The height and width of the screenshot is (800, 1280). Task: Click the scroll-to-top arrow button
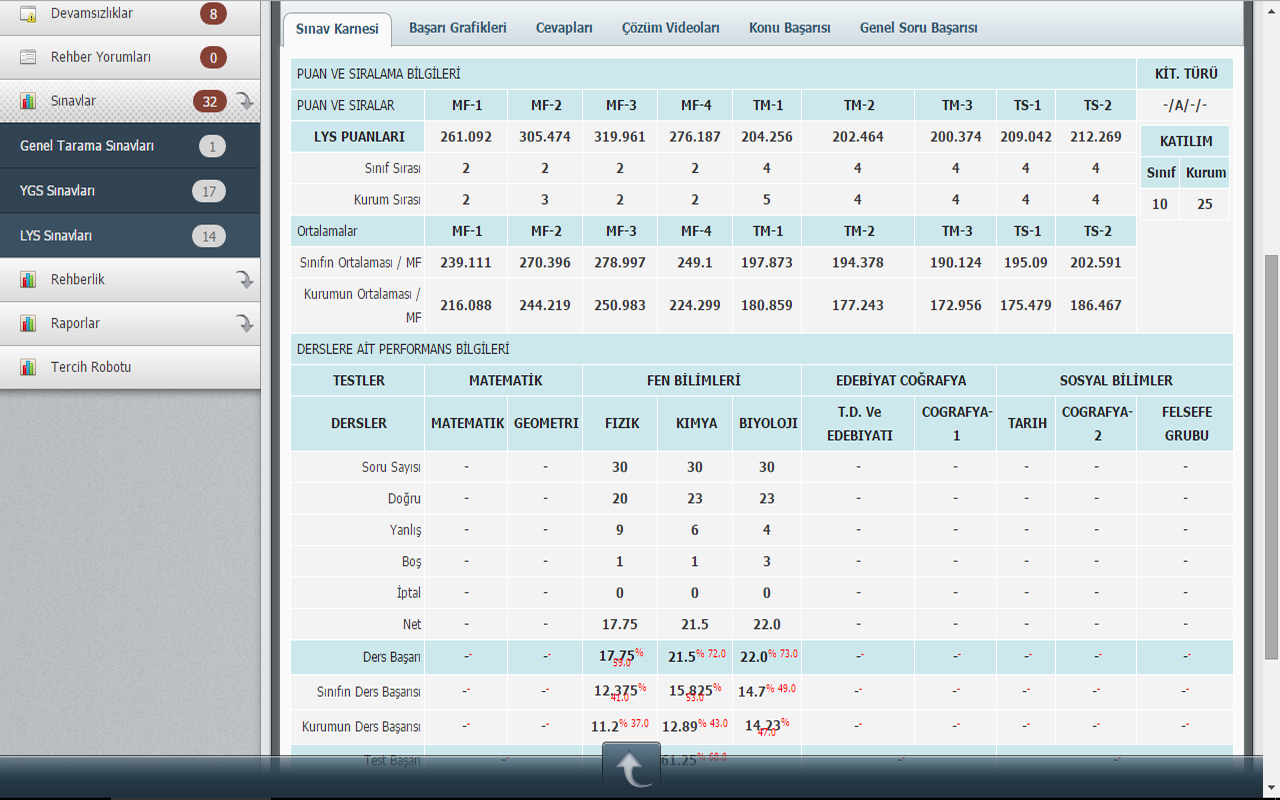coord(631,770)
